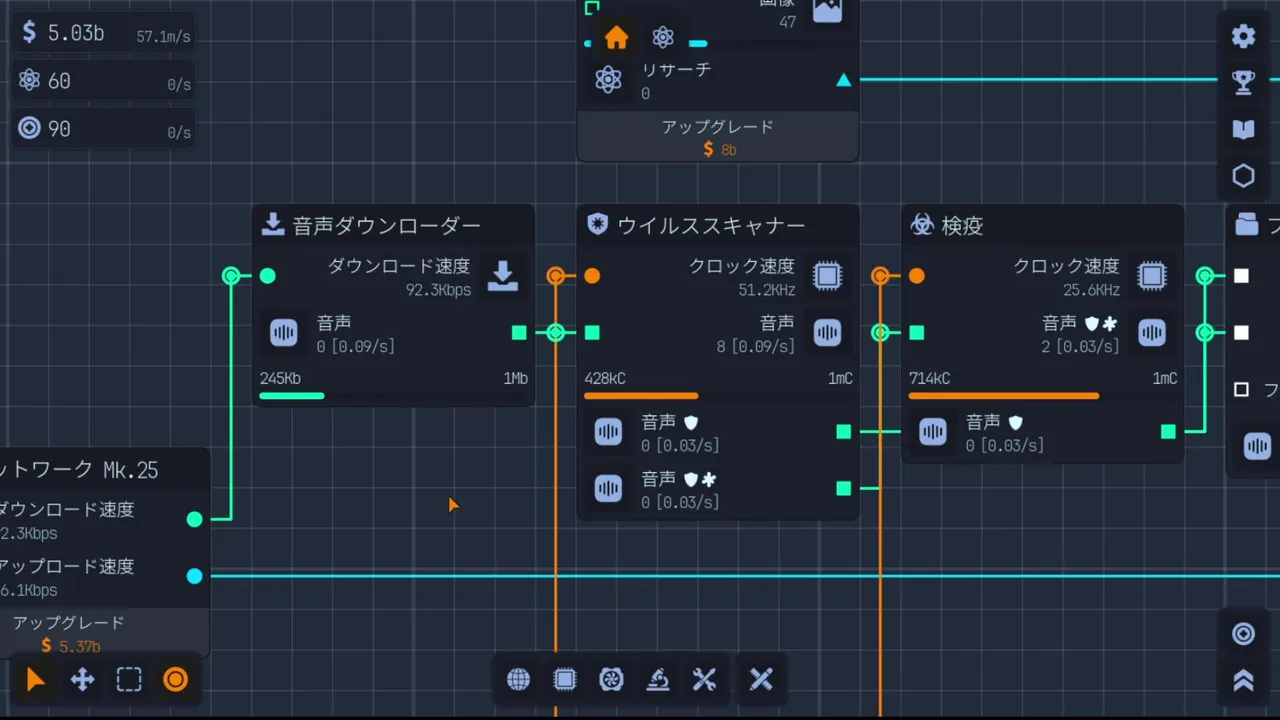Screen dimensions: 1280x720
Task: Select the dashed rectangle selection tool
Action: [129, 680]
